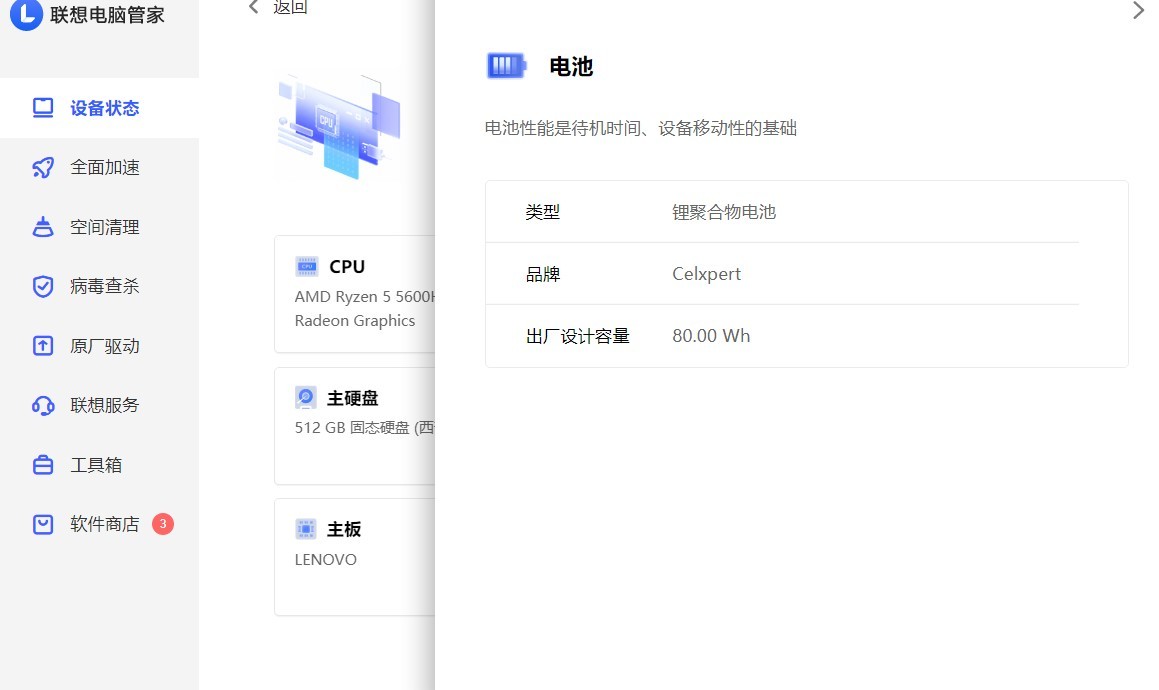Image resolution: width=1159 pixels, height=690 pixels.
Task: Click the 联想电脑管家 app title
Action: (107, 15)
